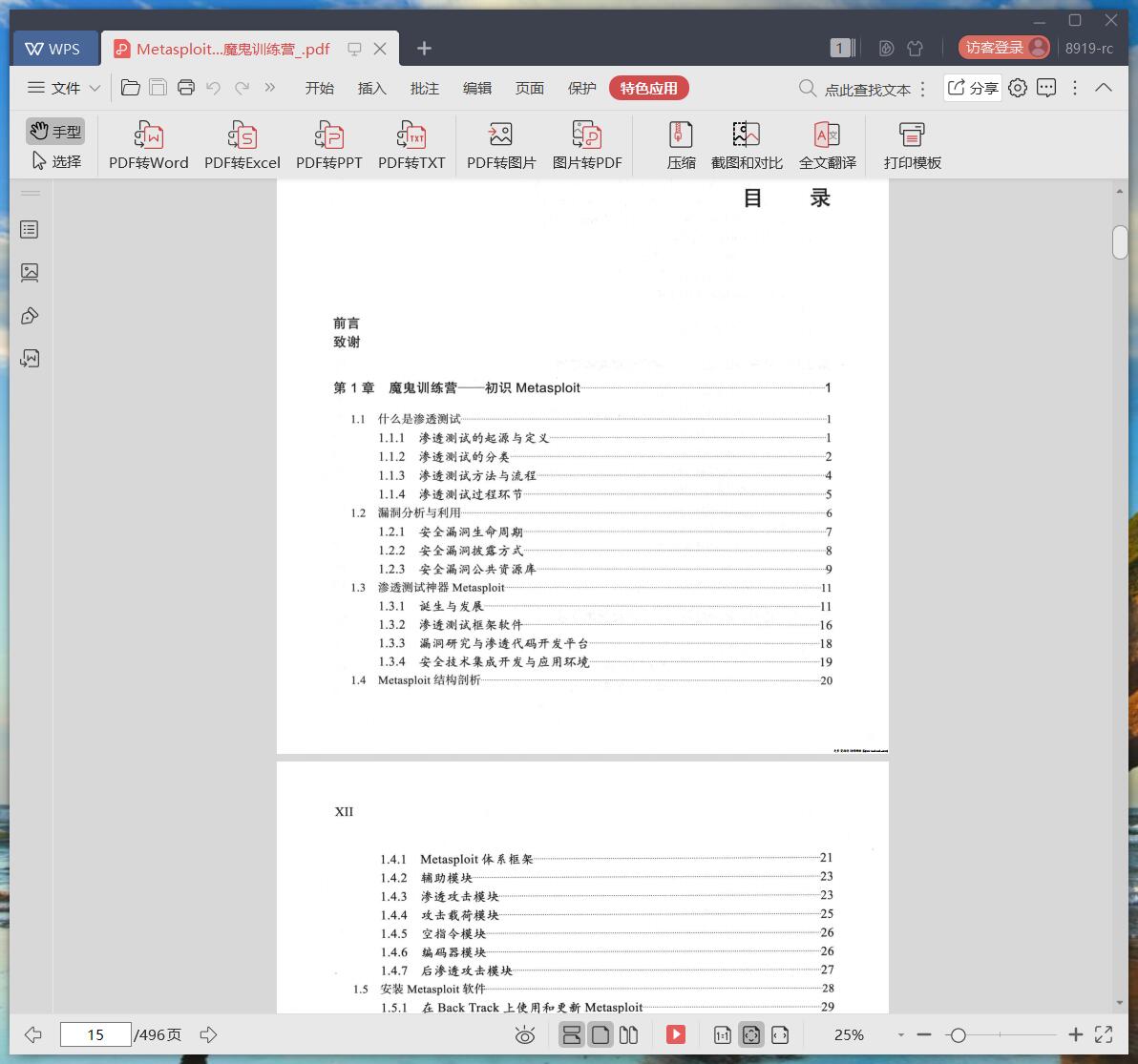
Task: Open the annotation pen panel in the sidebar
Action: click(x=30, y=316)
